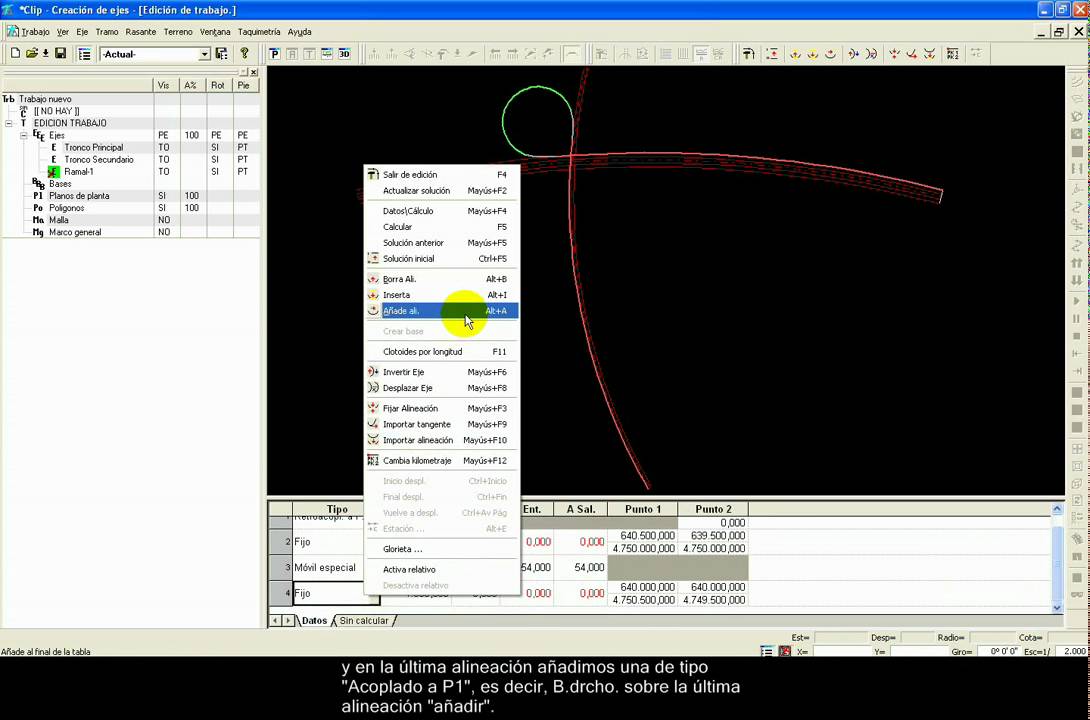Screen dimensions: 1090x720
Task: Click the A view toolbar button
Action: tap(292, 54)
